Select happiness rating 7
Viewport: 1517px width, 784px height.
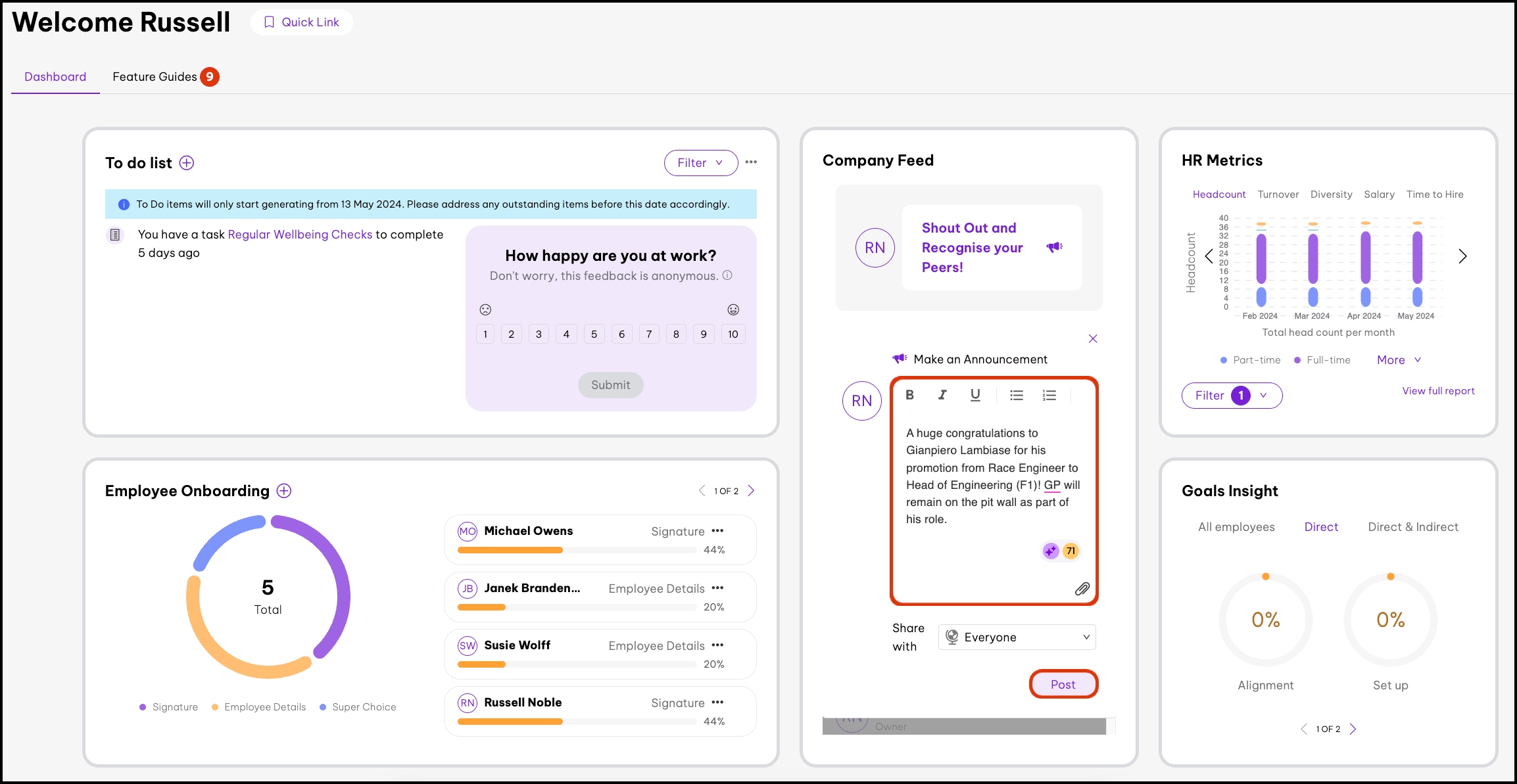coord(649,334)
